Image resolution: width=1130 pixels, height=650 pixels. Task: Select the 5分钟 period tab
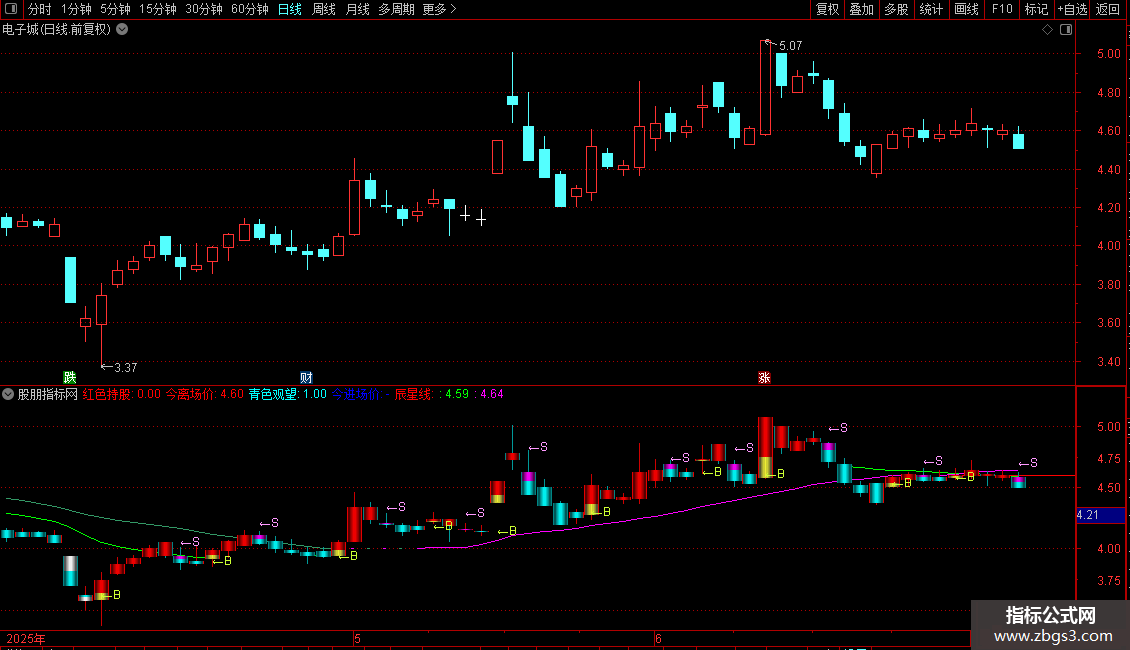115,9
